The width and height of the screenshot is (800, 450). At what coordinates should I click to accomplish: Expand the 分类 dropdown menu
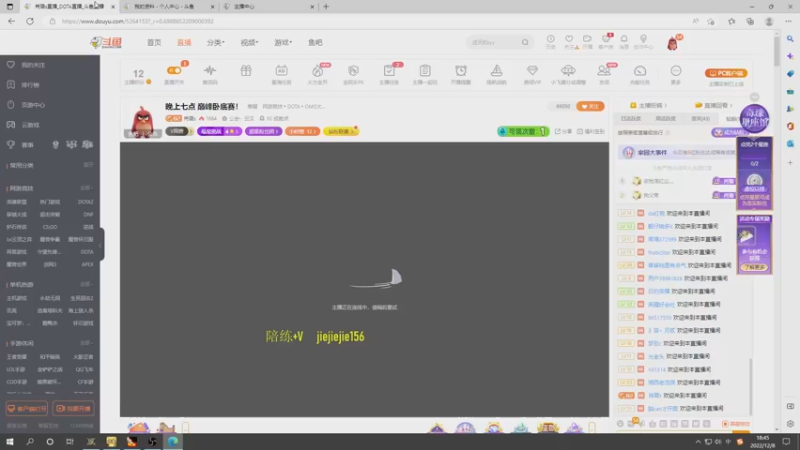(215, 42)
